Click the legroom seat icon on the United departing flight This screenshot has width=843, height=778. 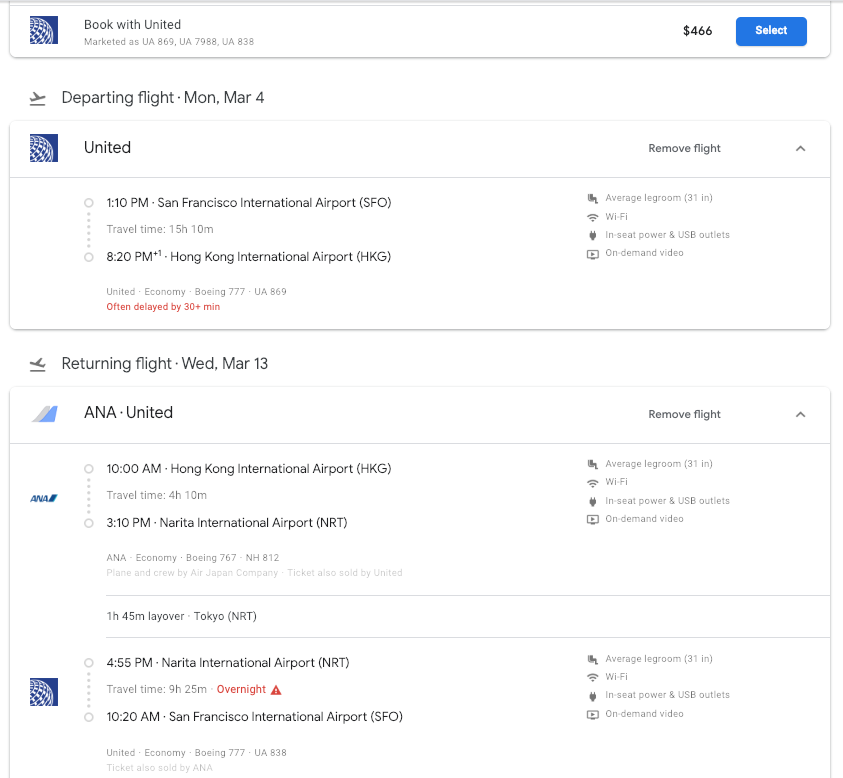coord(593,198)
